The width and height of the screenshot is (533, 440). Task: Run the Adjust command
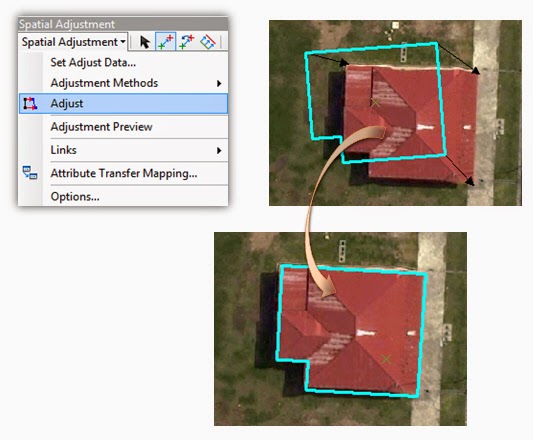click(x=123, y=104)
